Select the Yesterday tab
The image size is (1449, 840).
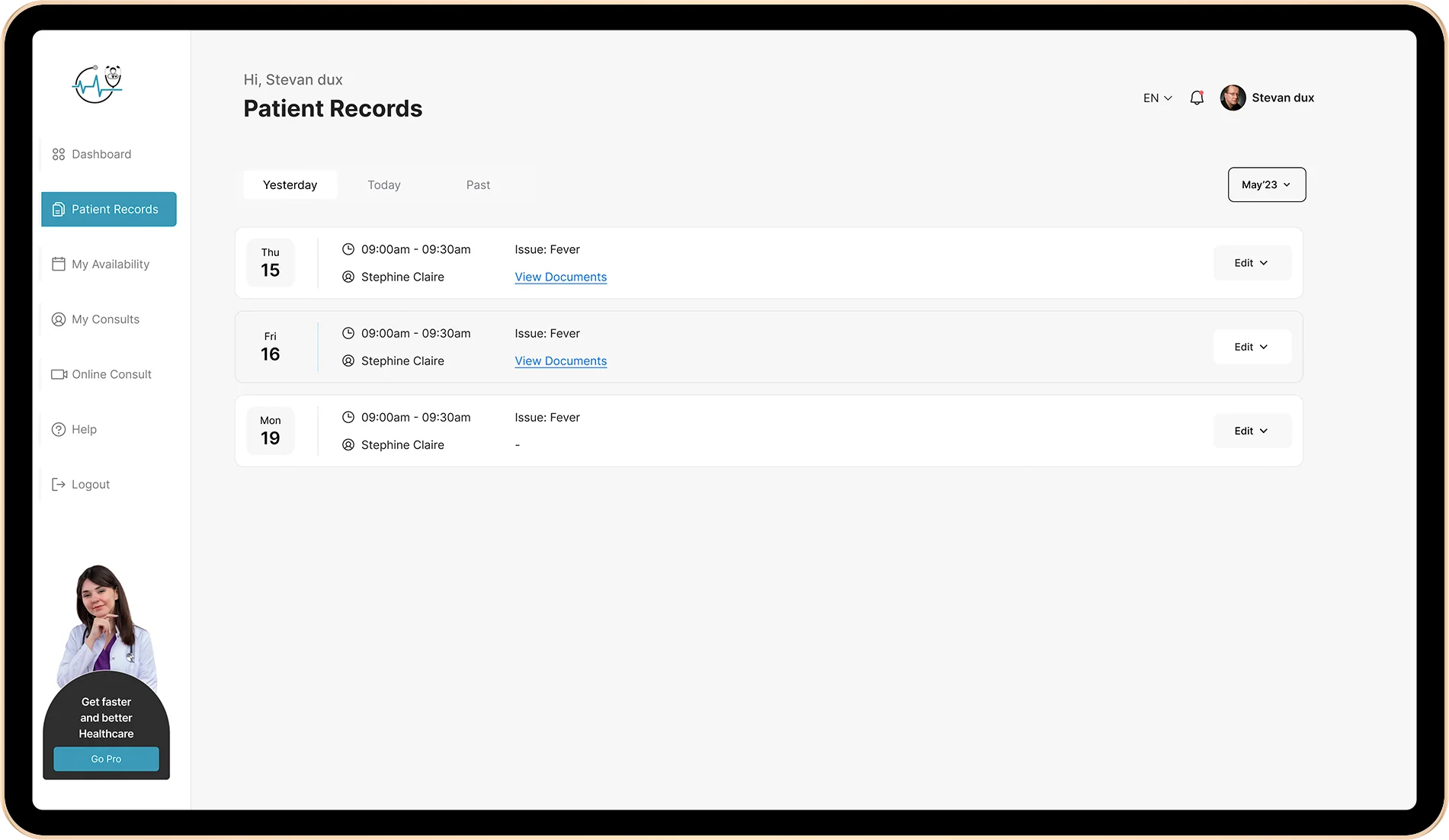pos(290,185)
